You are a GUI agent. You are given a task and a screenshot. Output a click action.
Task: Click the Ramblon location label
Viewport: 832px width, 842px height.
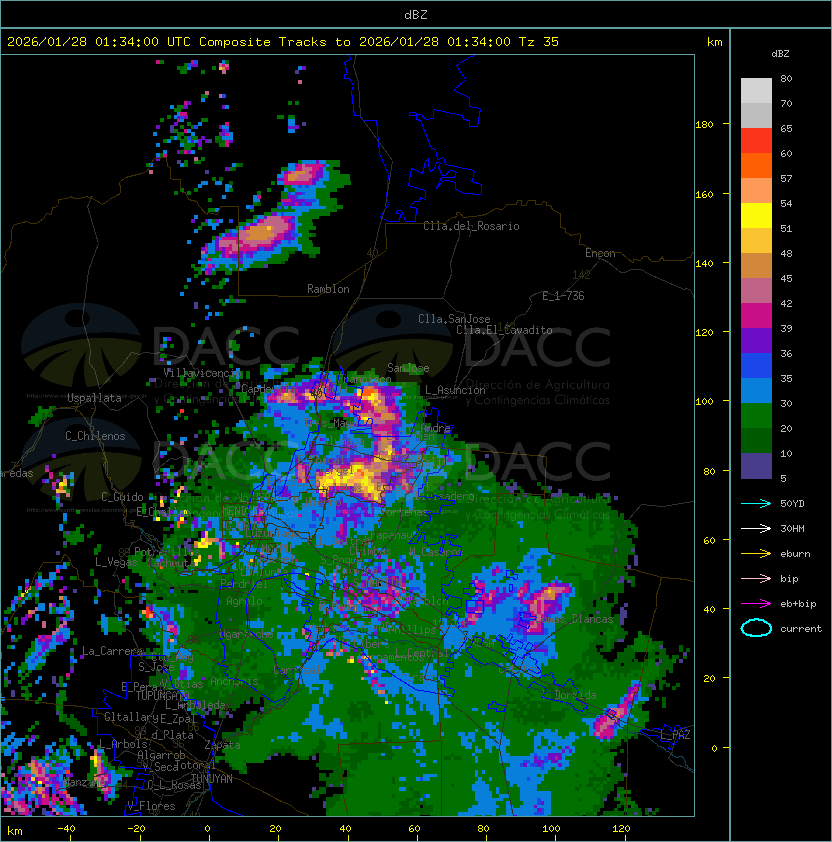[328, 289]
